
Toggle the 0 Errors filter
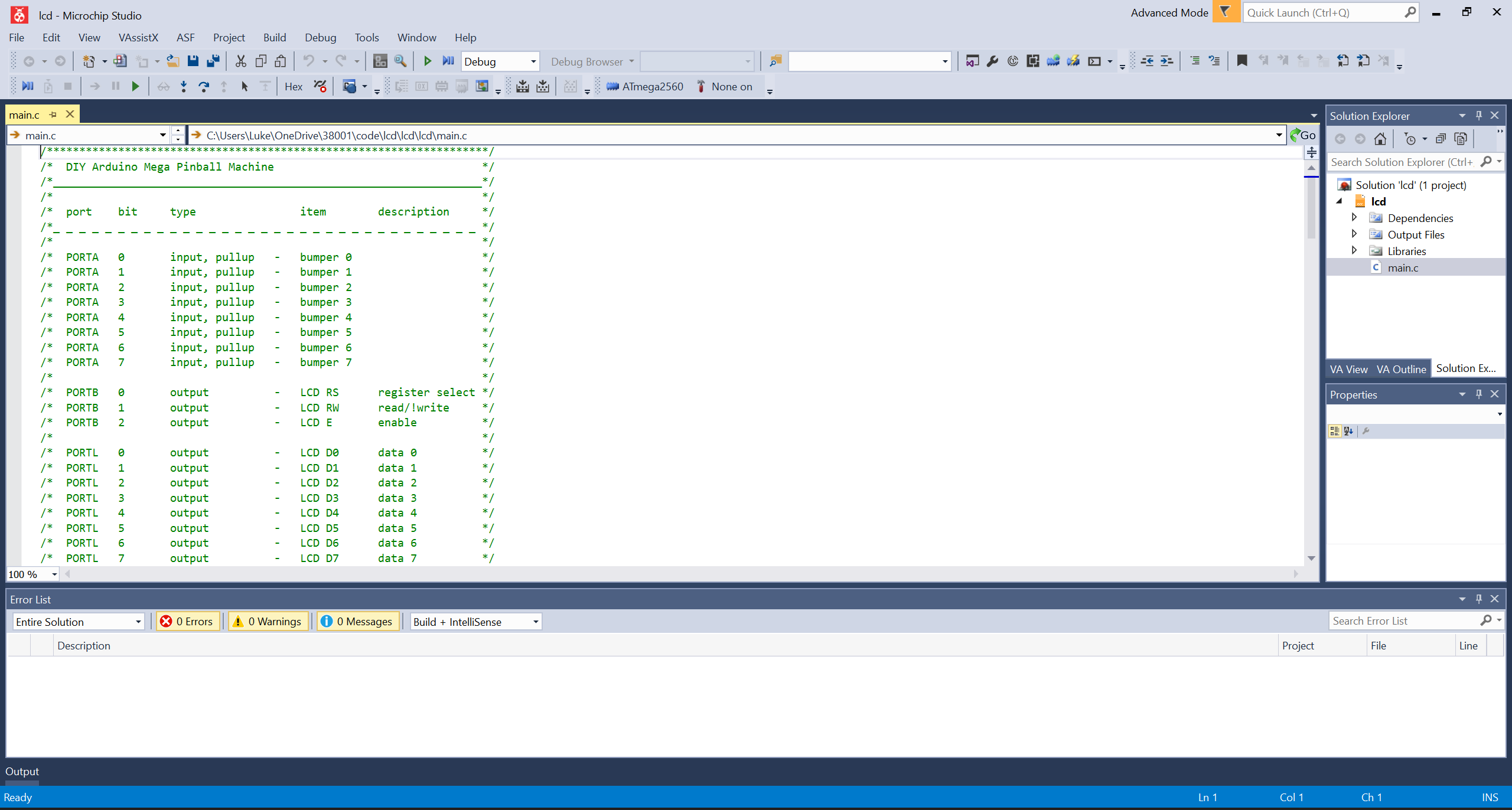188,622
